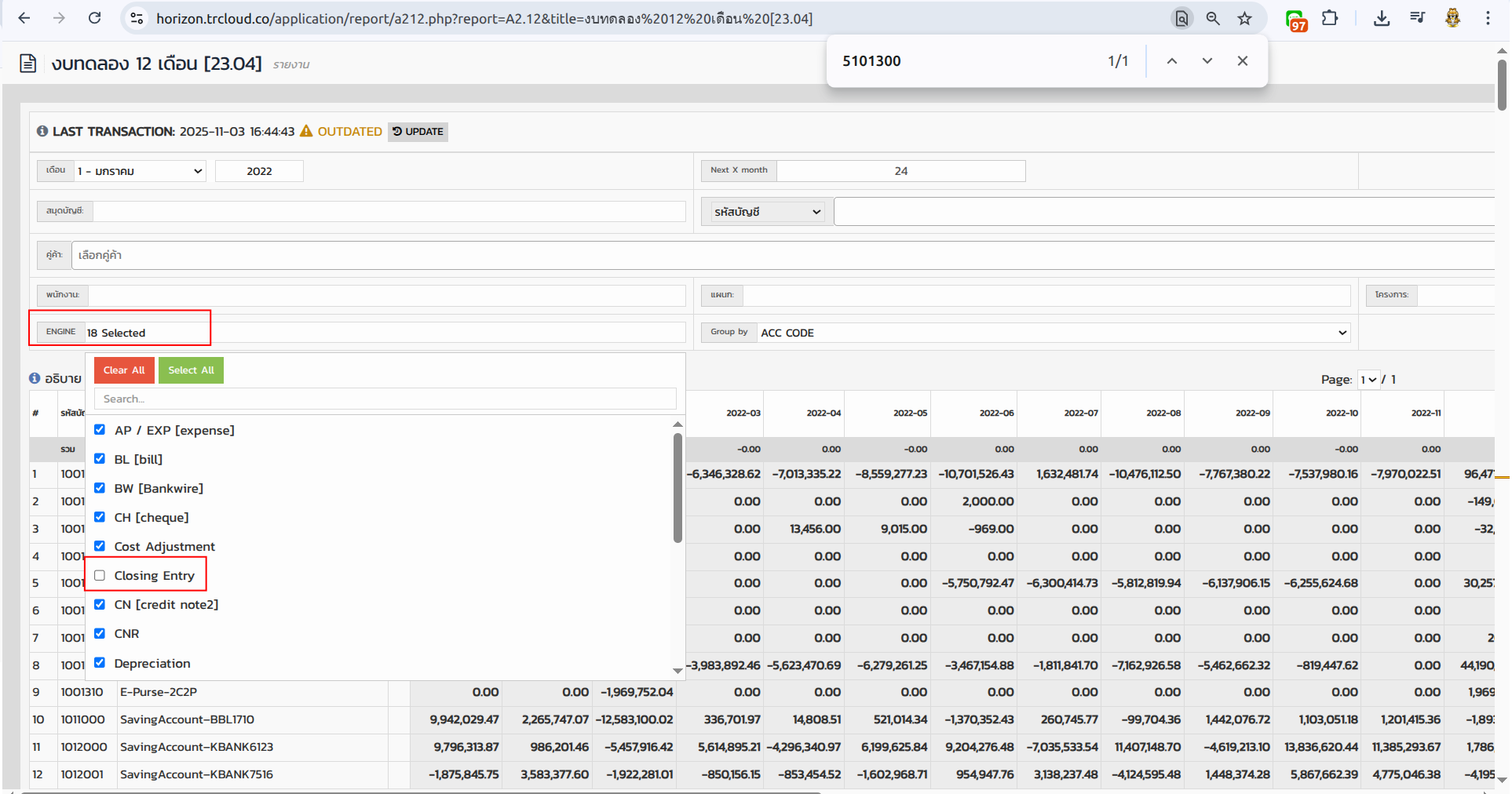Select the Depreciation list item
This screenshot has width=1512, height=794.
pos(152,663)
